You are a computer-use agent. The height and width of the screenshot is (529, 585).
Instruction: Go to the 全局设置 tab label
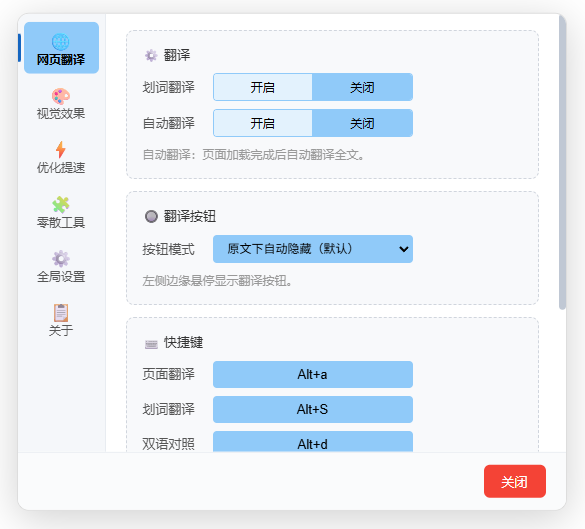point(61,277)
